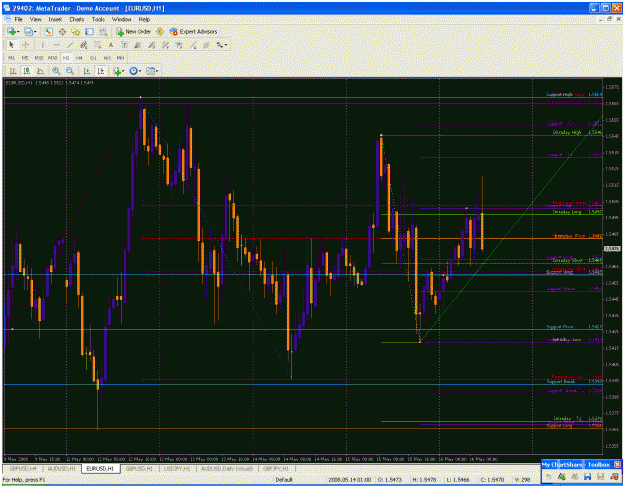Toggle Bar Chart display mode

[x=13, y=71]
